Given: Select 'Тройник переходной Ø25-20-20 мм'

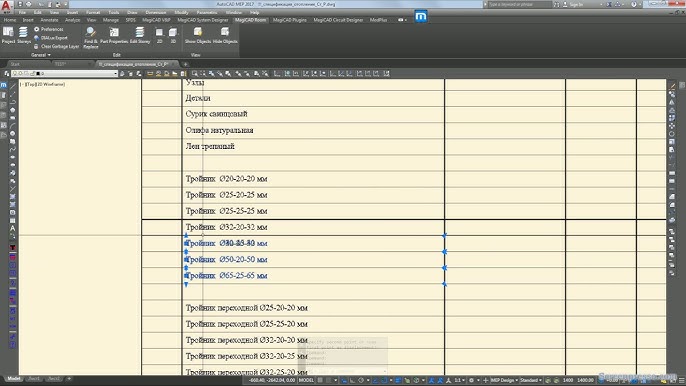Looking at the screenshot, I should (246, 308).
